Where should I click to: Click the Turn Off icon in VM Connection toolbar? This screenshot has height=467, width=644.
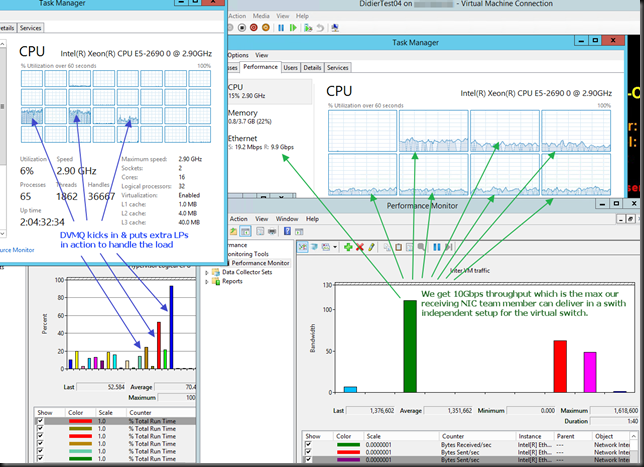pos(242,28)
